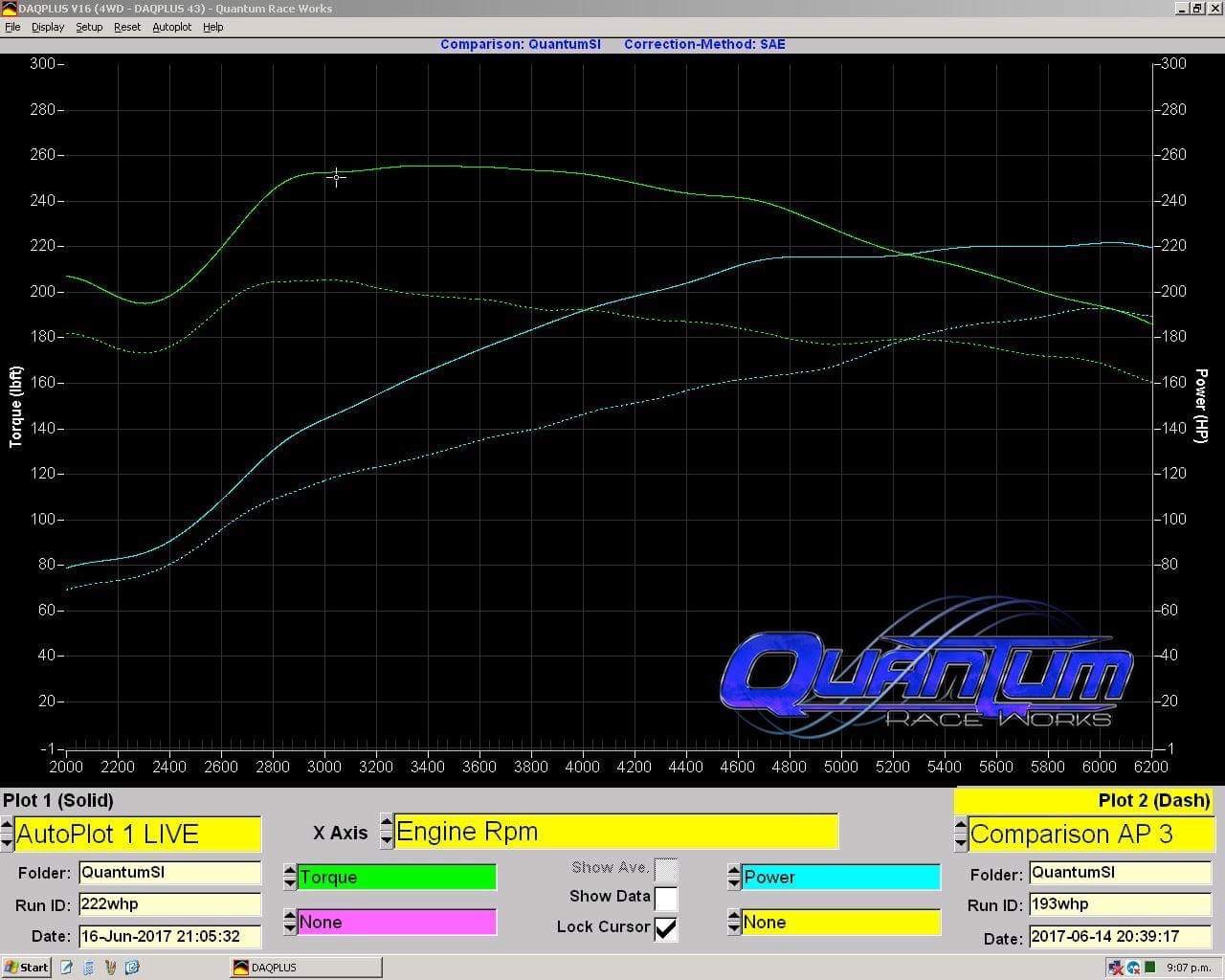Open the yellow None channel selector

point(841,922)
